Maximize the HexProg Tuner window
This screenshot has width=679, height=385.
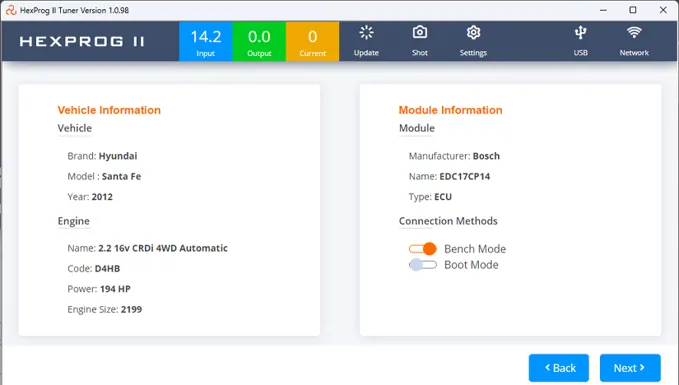(633, 10)
